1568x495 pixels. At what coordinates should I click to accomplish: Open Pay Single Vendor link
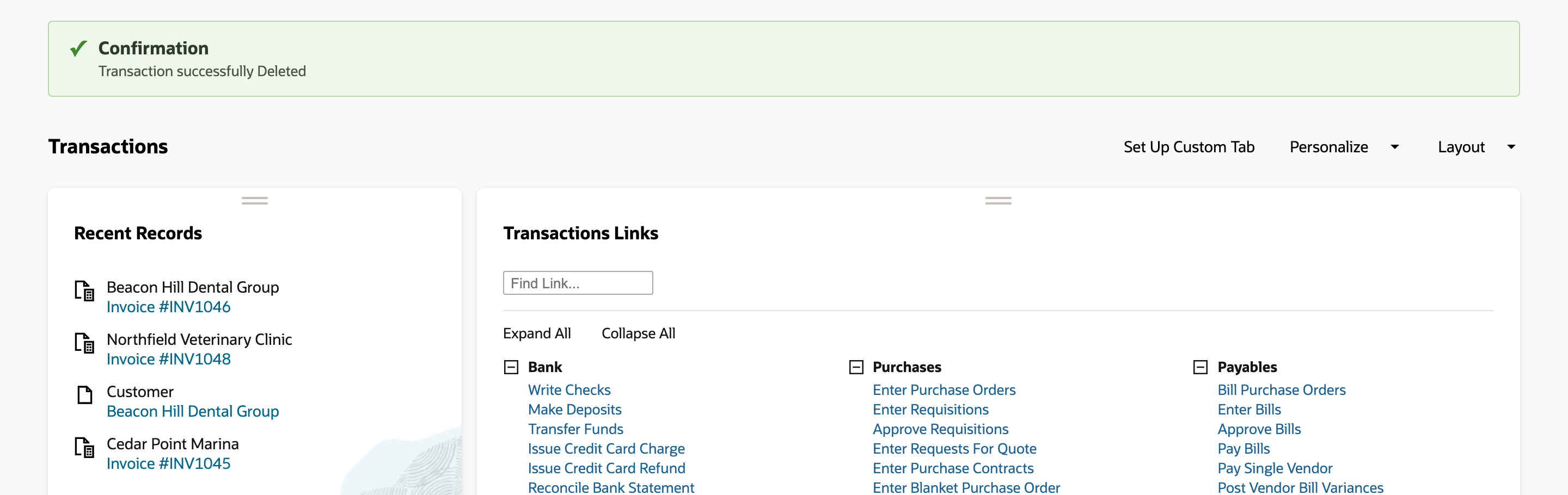pyautogui.click(x=1275, y=468)
